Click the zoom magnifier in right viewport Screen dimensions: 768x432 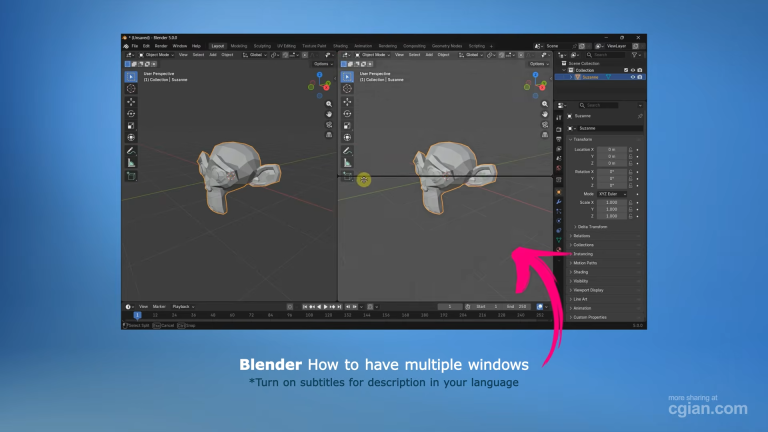tap(545, 104)
